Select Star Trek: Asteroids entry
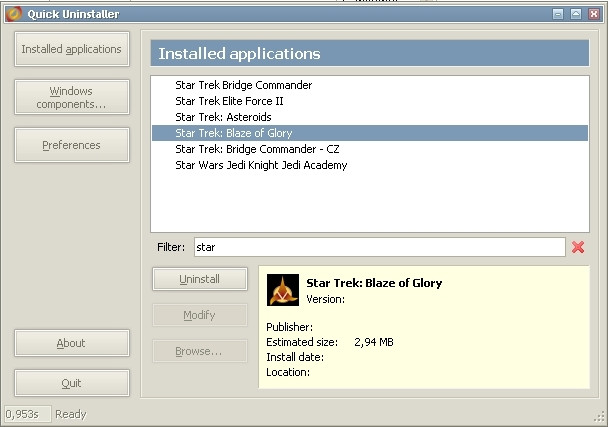This screenshot has width=608, height=427. pyautogui.click(x=370, y=117)
